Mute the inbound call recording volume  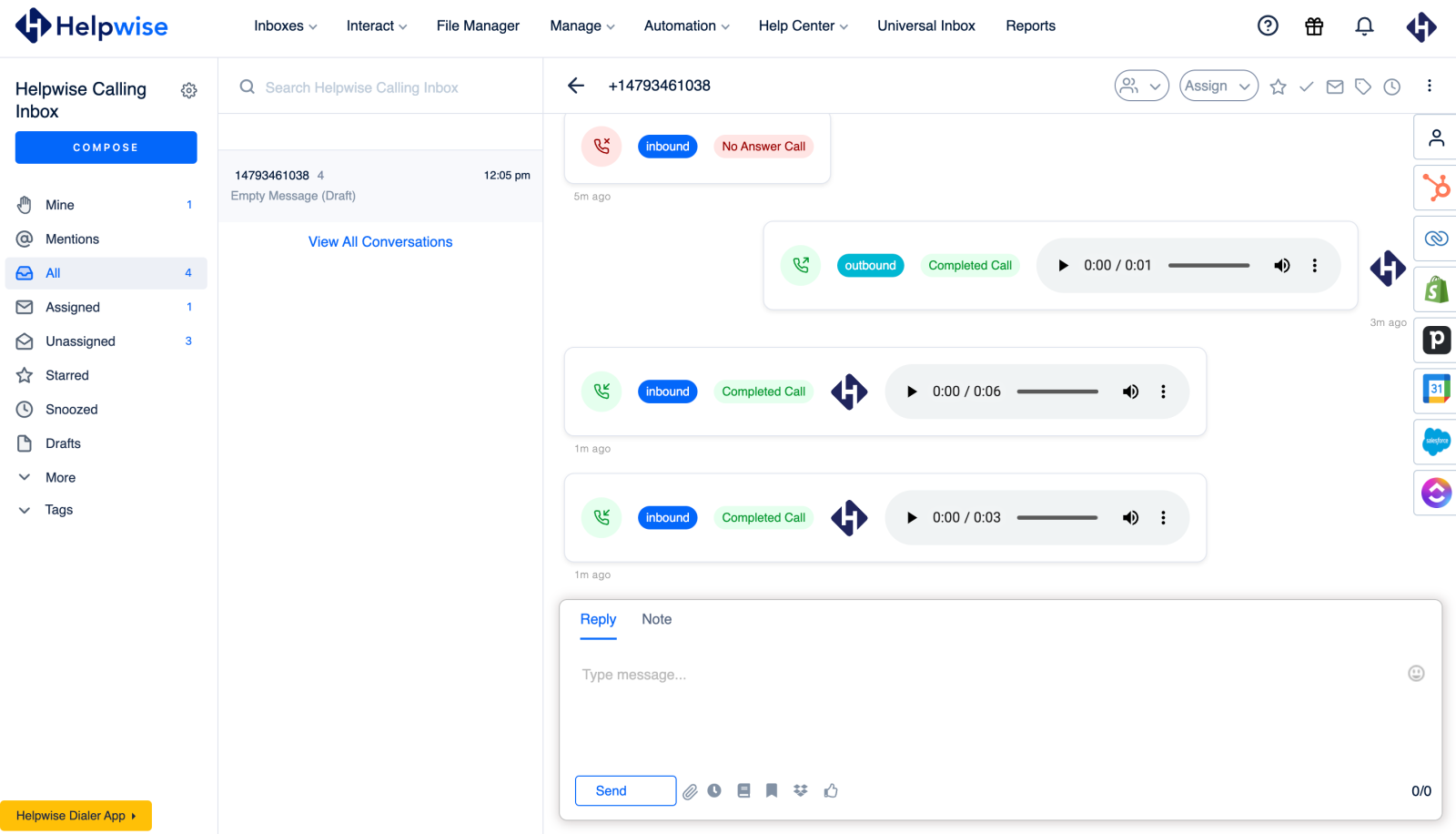(1130, 391)
